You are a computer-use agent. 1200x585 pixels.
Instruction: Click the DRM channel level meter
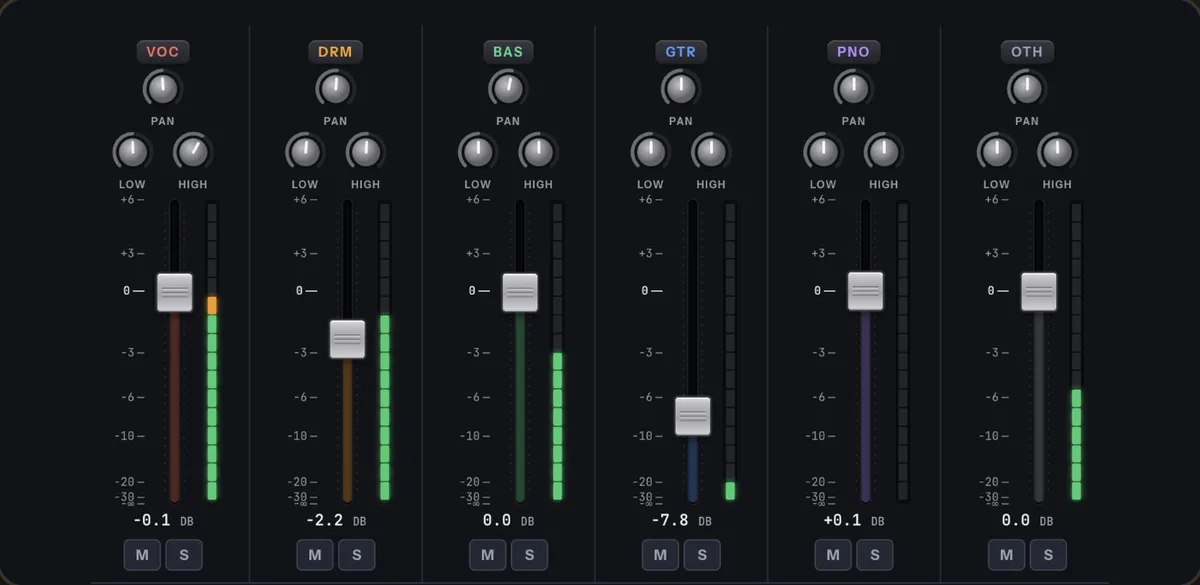pyautogui.click(x=385, y=351)
